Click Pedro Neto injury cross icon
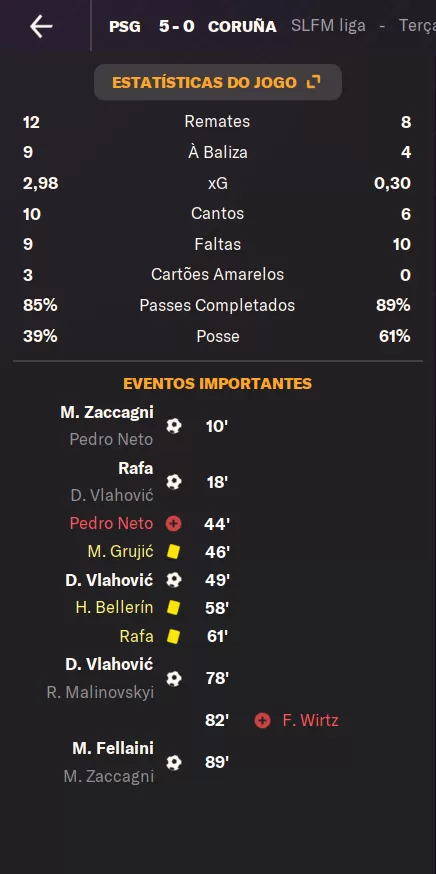 pos(173,523)
